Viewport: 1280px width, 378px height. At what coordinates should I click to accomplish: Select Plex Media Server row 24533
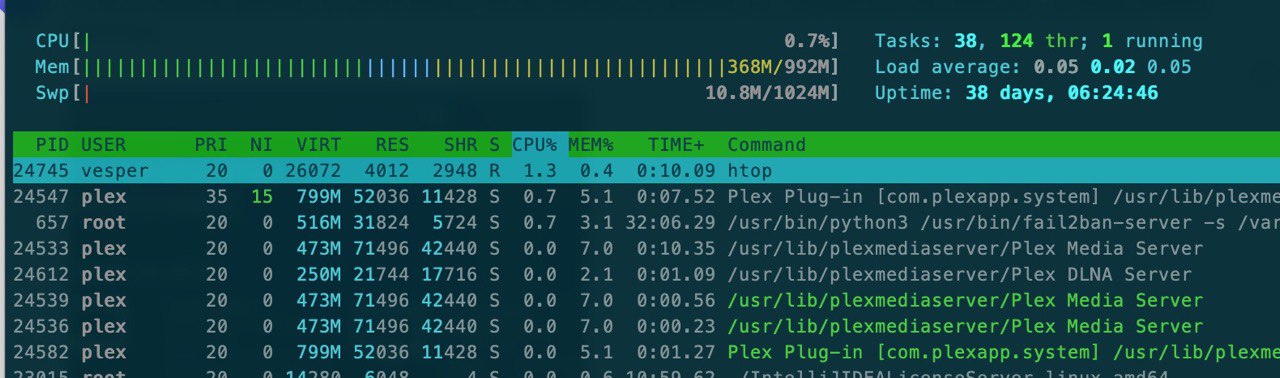646,249
